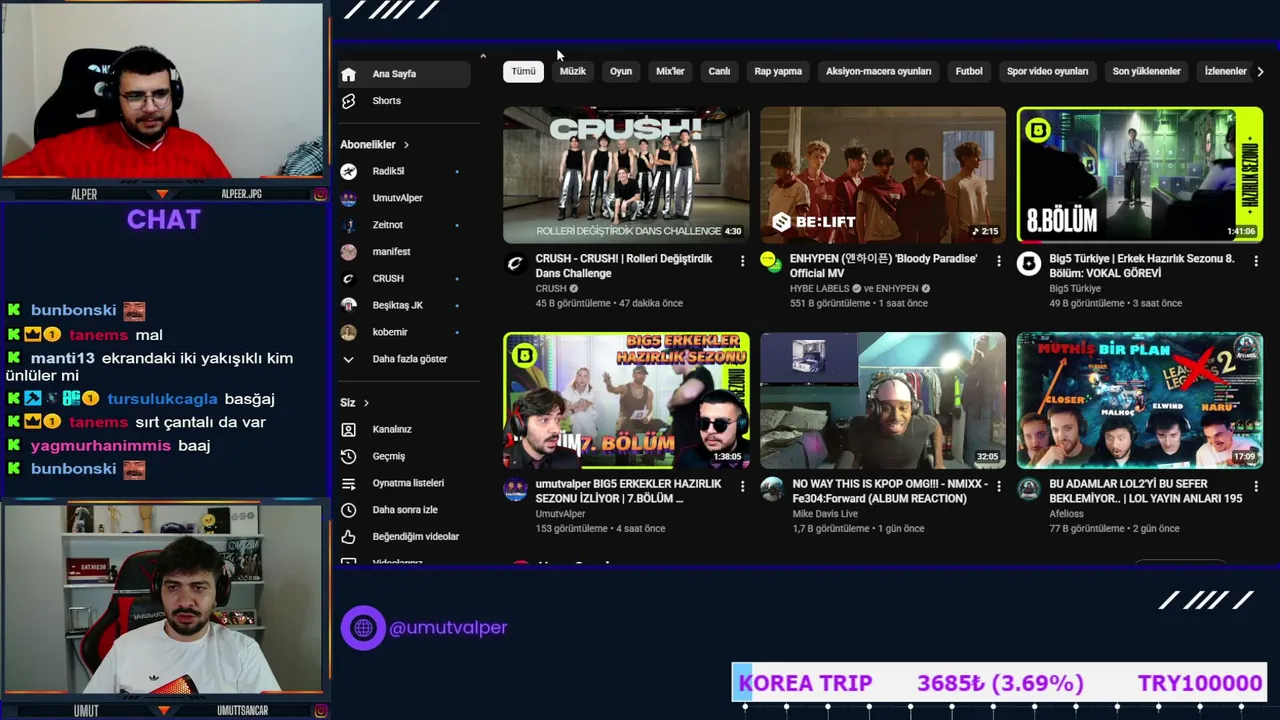Open kobemir channel avatar in sidebar
Screen dimensions: 1280x720
pyautogui.click(x=348, y=332)
